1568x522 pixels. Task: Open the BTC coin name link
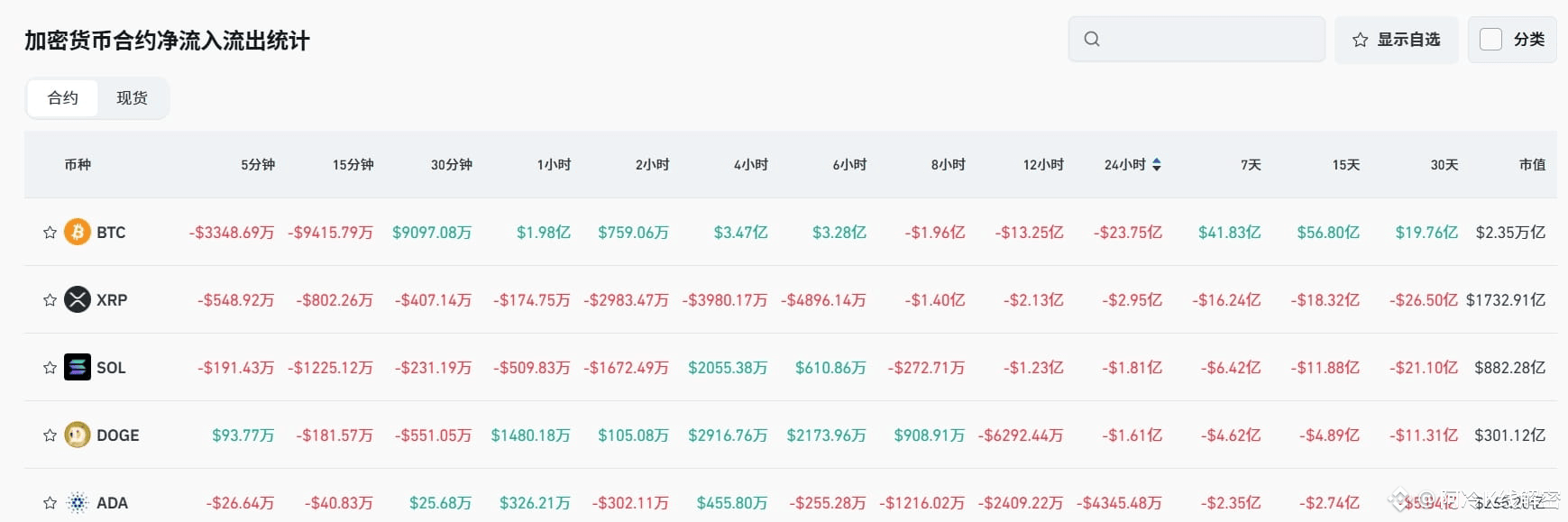(111, 233)
